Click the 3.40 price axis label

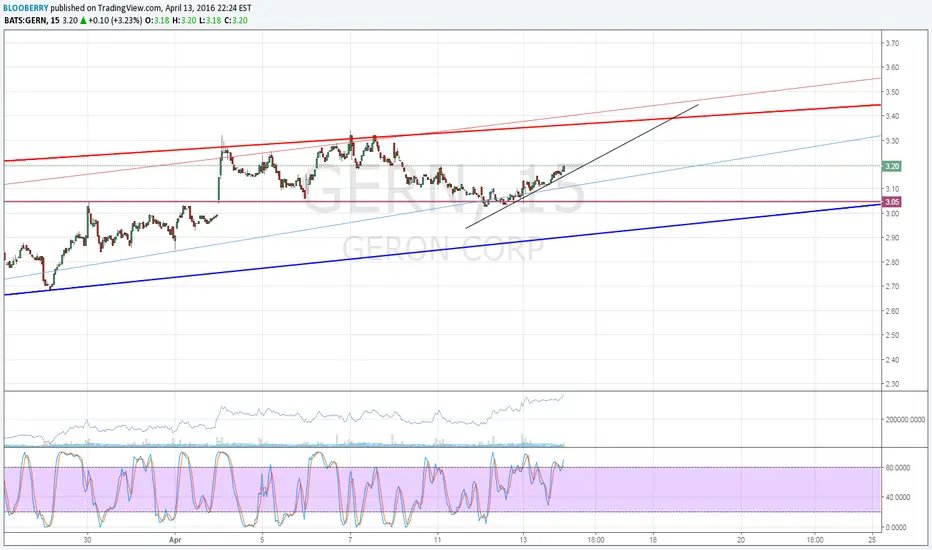click(892, 116)
